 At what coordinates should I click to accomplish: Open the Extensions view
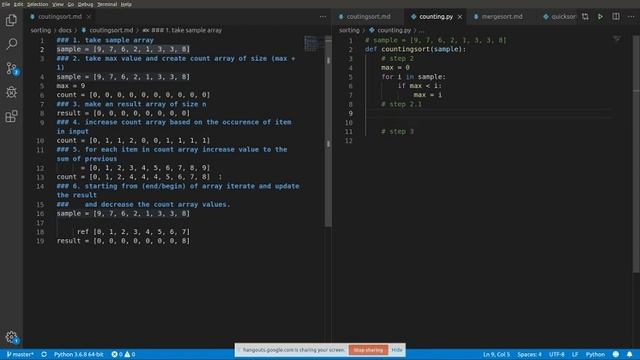(x=11, y=116)
